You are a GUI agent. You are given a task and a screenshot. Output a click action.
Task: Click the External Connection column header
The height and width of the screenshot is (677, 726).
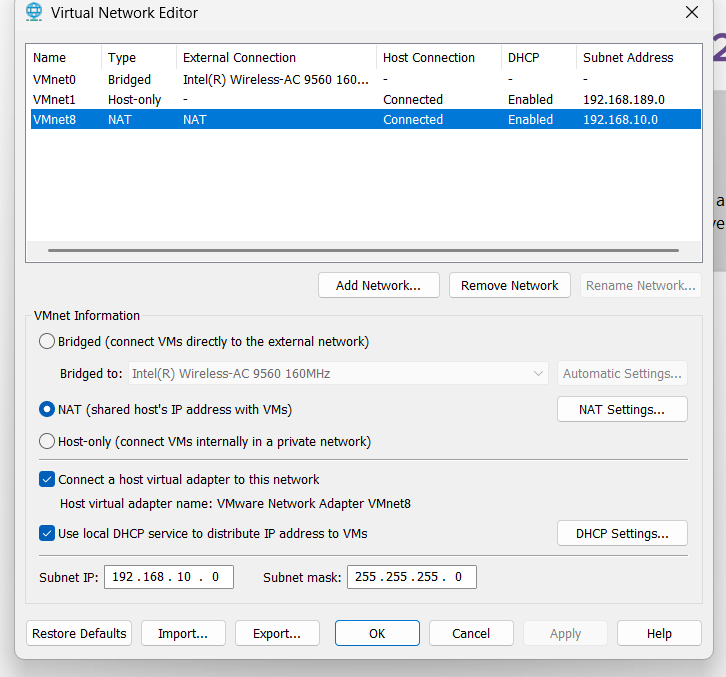[x=239, y=58]
